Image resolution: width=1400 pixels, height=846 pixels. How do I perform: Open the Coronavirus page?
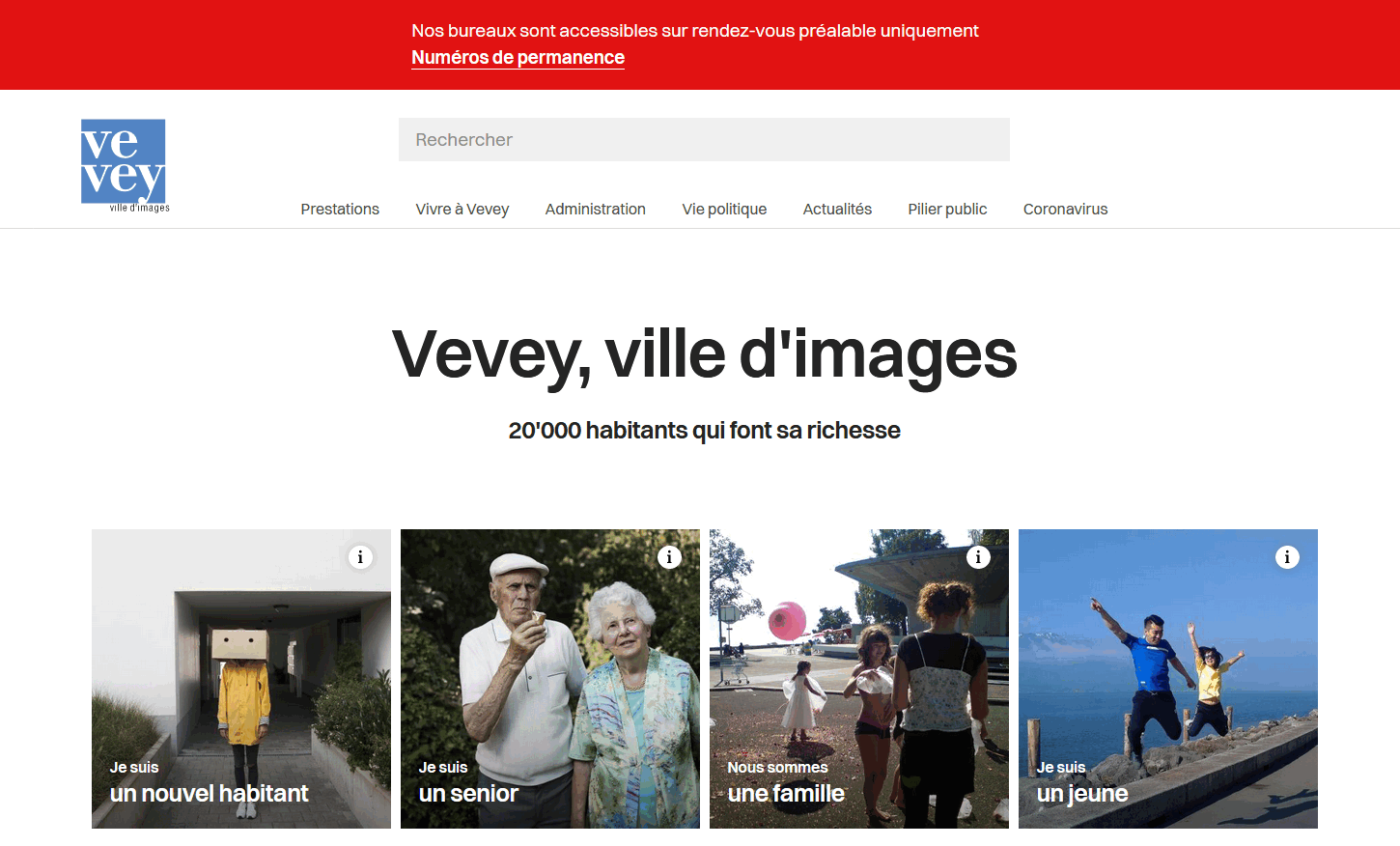[1065, 209]
